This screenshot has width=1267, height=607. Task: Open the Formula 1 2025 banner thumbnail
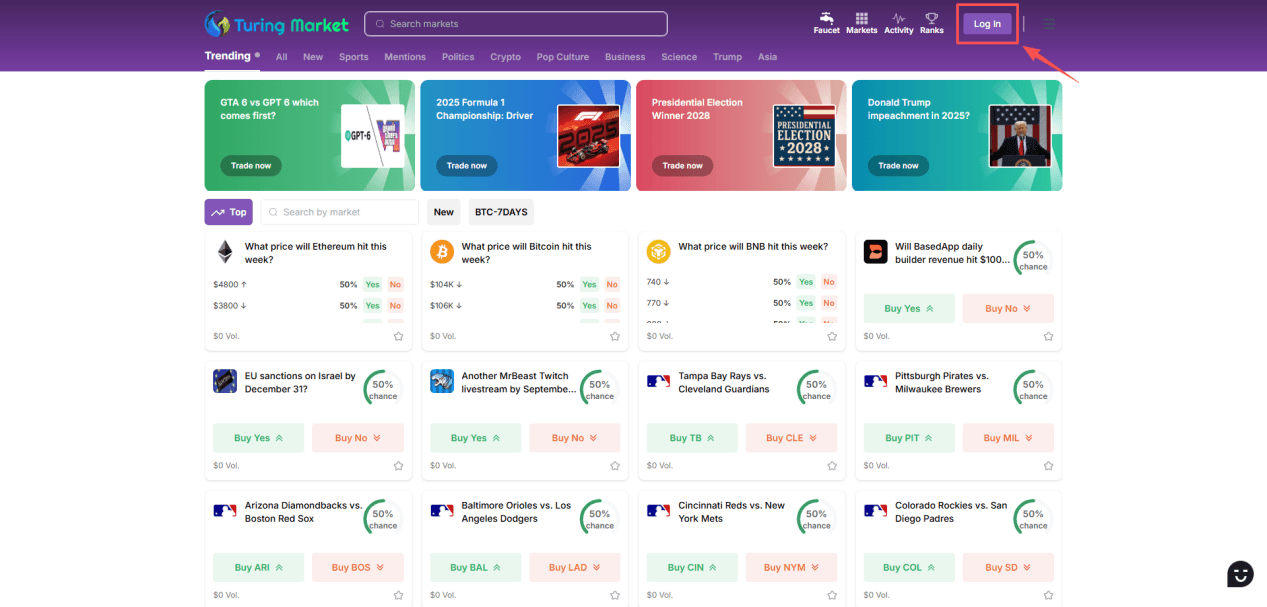point(589,136)
